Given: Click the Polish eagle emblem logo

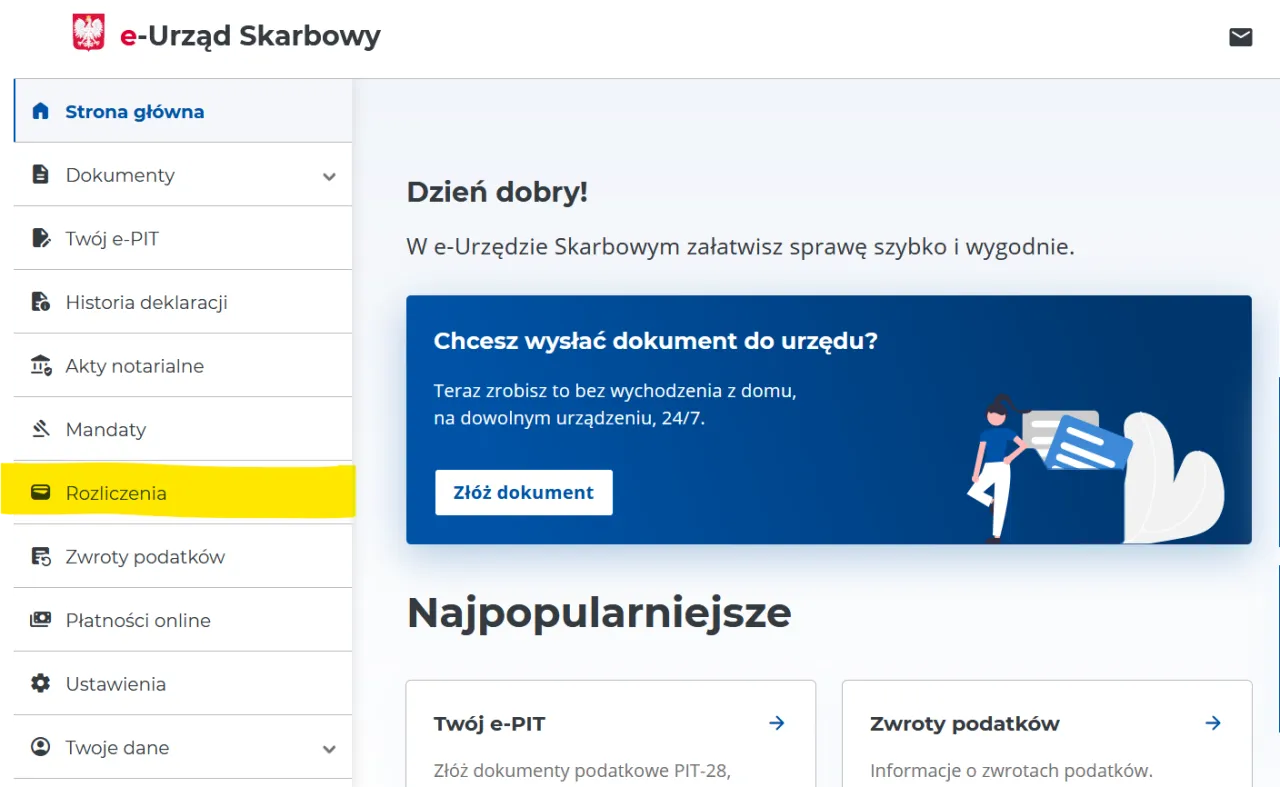Looking at the screenshot, I should [89, 34].
